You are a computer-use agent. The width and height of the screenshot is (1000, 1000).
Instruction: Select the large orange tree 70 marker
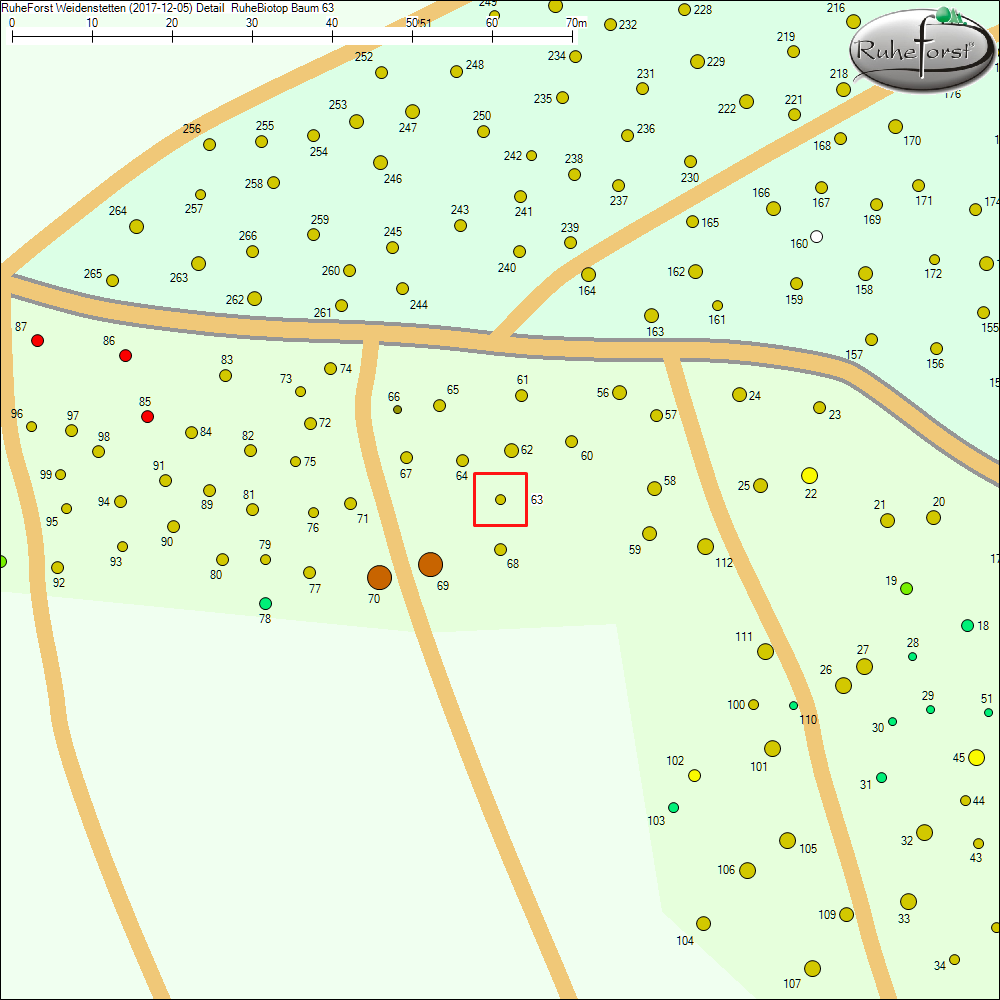(x=379, y=577)
